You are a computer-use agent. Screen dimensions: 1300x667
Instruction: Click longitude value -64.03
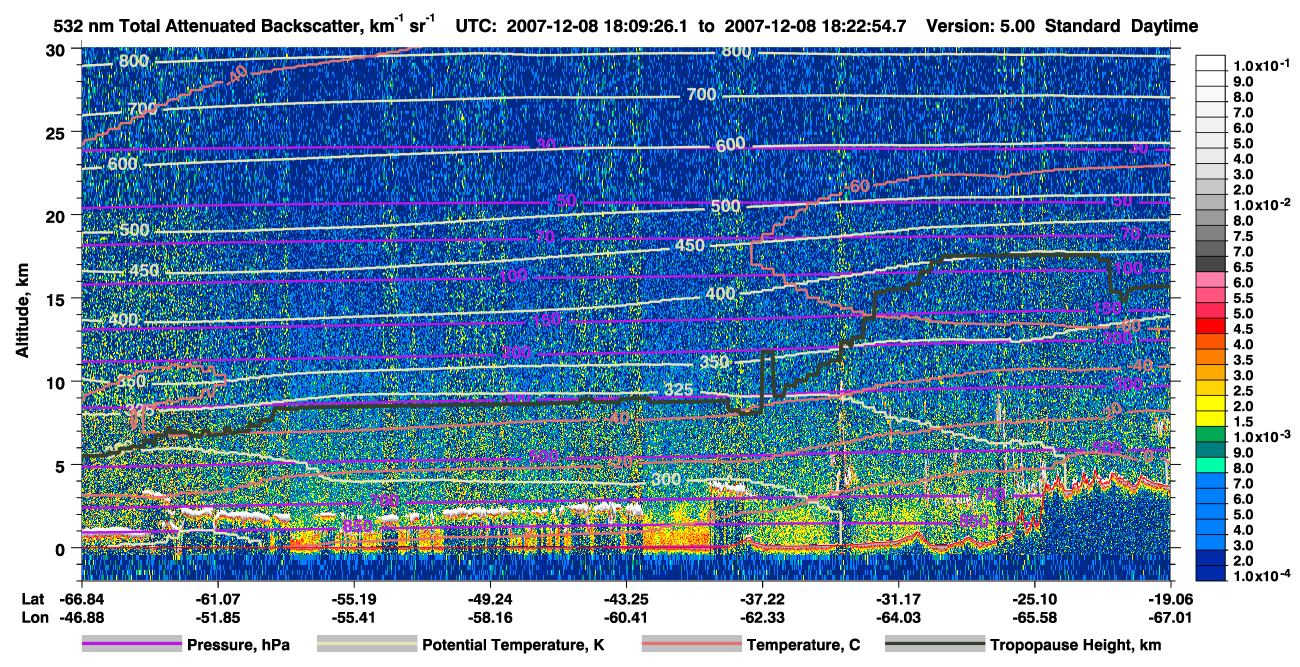(x=899, y=617)
